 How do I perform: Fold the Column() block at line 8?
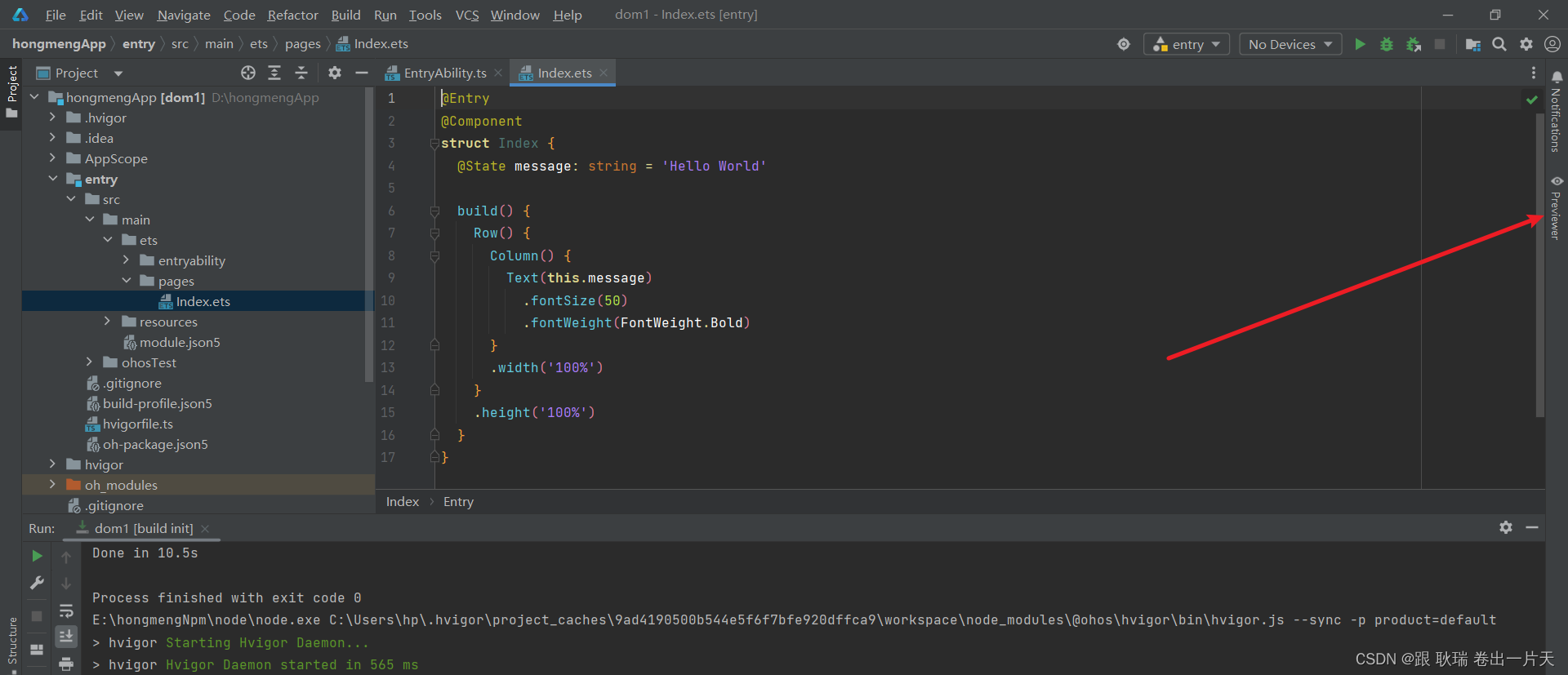(x=434, y=256)
